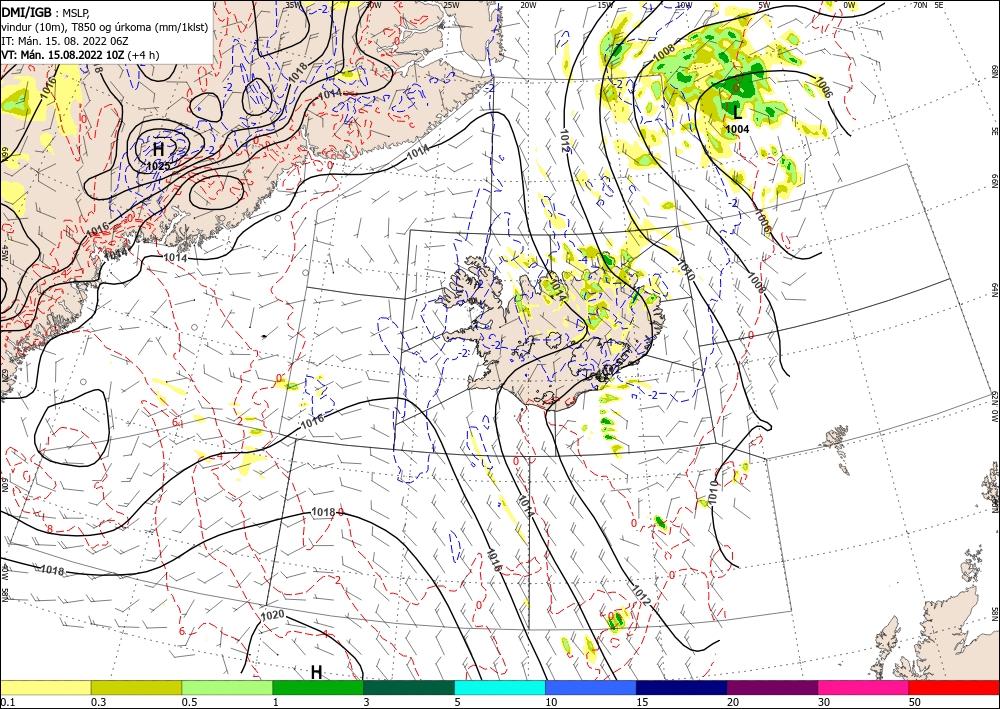Click the dark green 3–5 mm swatch
Viewport: 1000px width, 709px height.
point(409,687)
